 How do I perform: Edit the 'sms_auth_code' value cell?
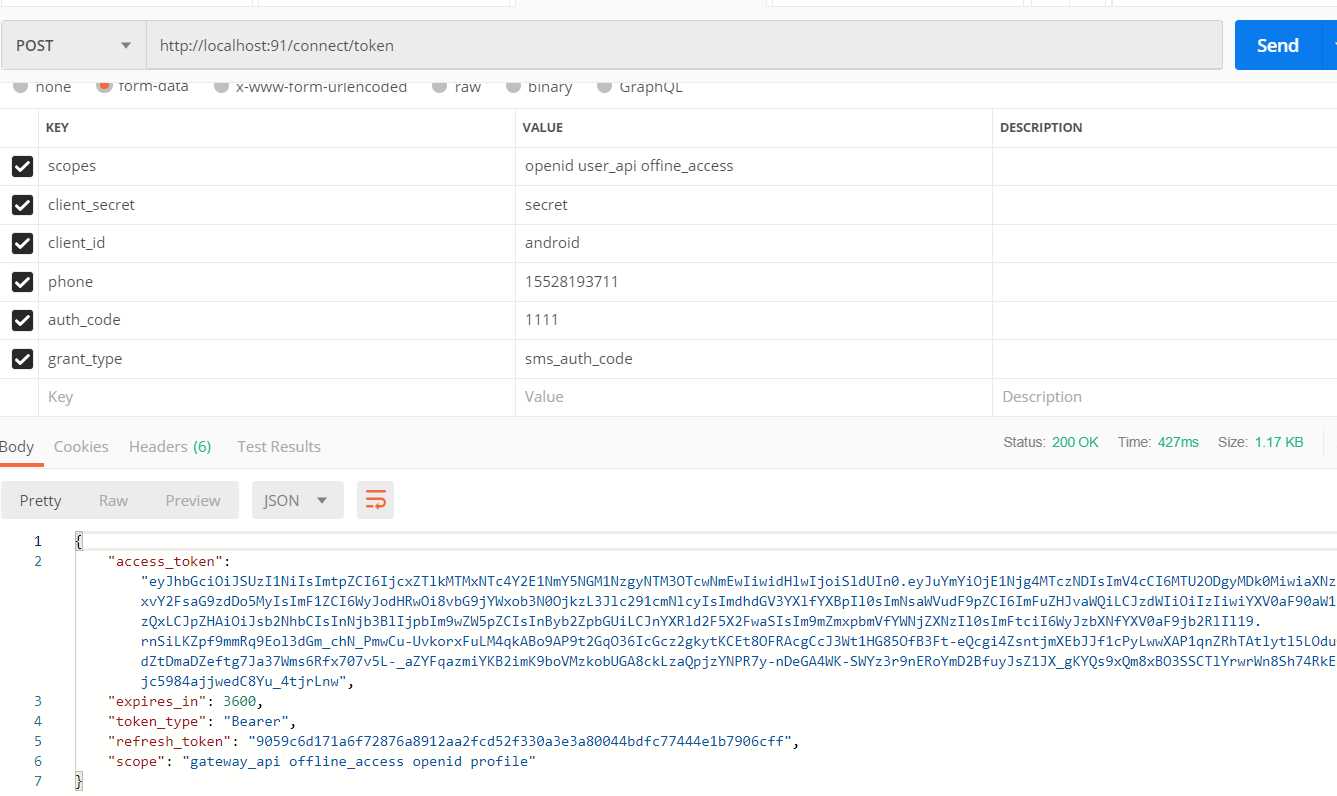[754, 359]
